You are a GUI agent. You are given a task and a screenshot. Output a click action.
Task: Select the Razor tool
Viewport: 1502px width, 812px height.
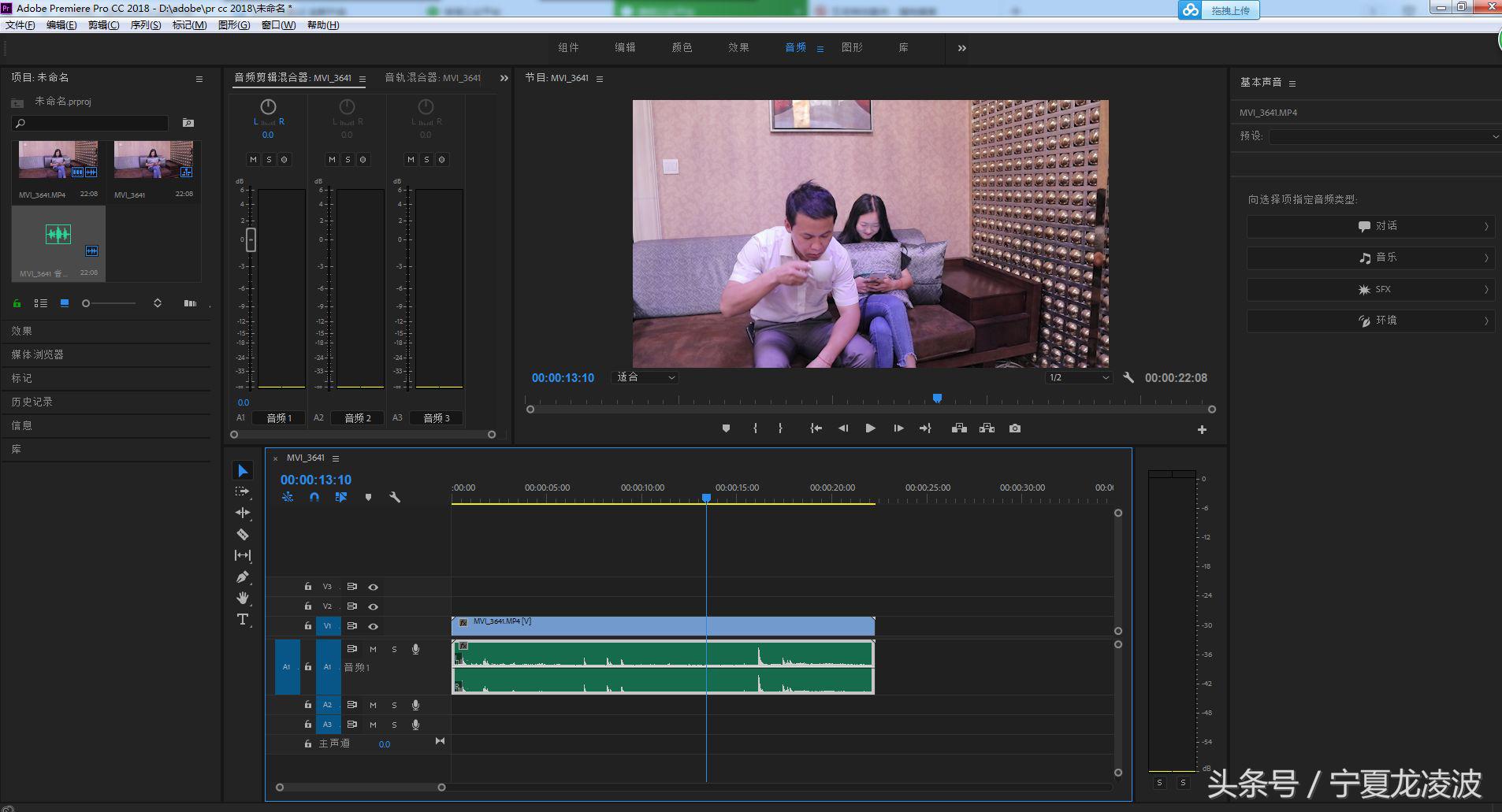pyautogui.click(x=244, y=534)
